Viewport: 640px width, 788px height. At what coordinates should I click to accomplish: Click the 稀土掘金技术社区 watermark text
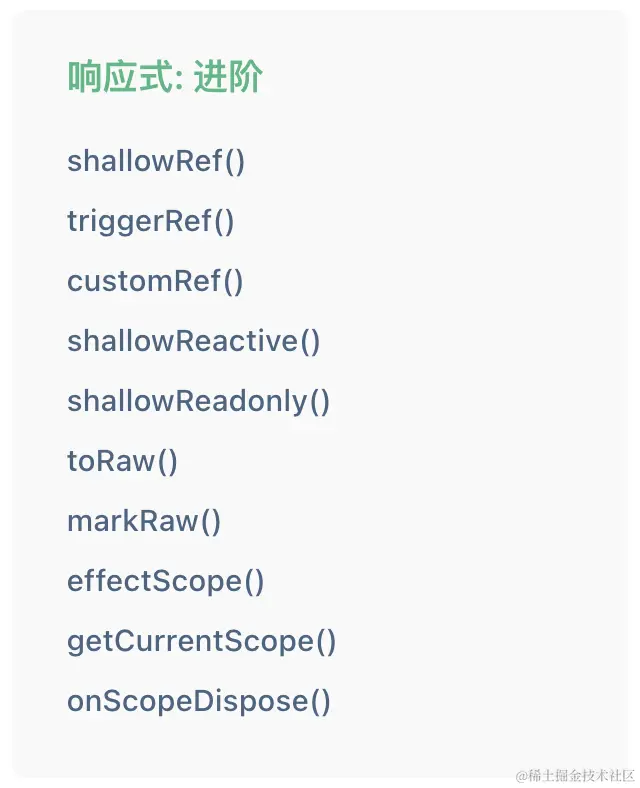click(x=575, y=776)
